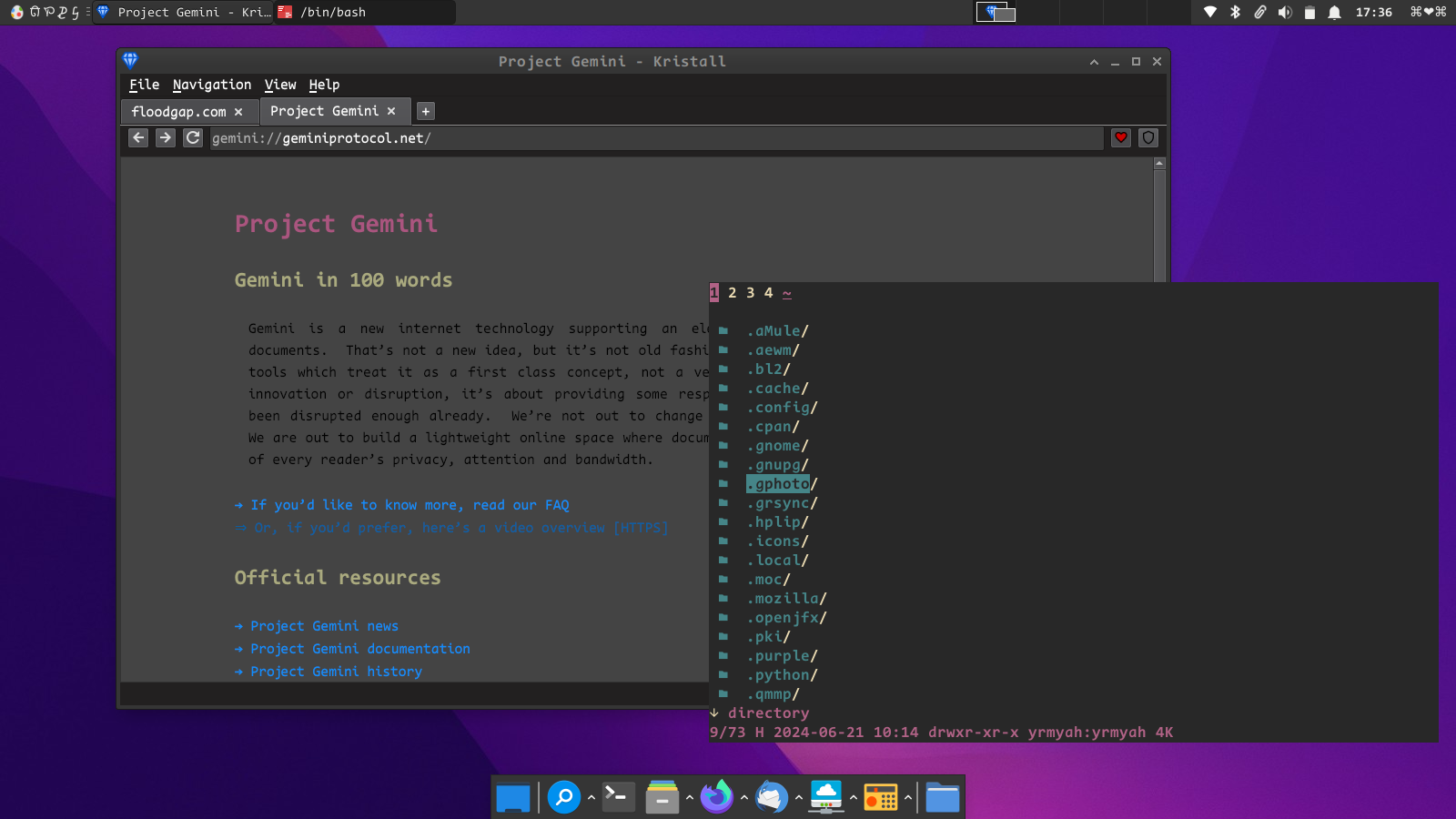Open the radio app in the dock
Viewport: 1456px width, 819px height.
coord(880,797)
